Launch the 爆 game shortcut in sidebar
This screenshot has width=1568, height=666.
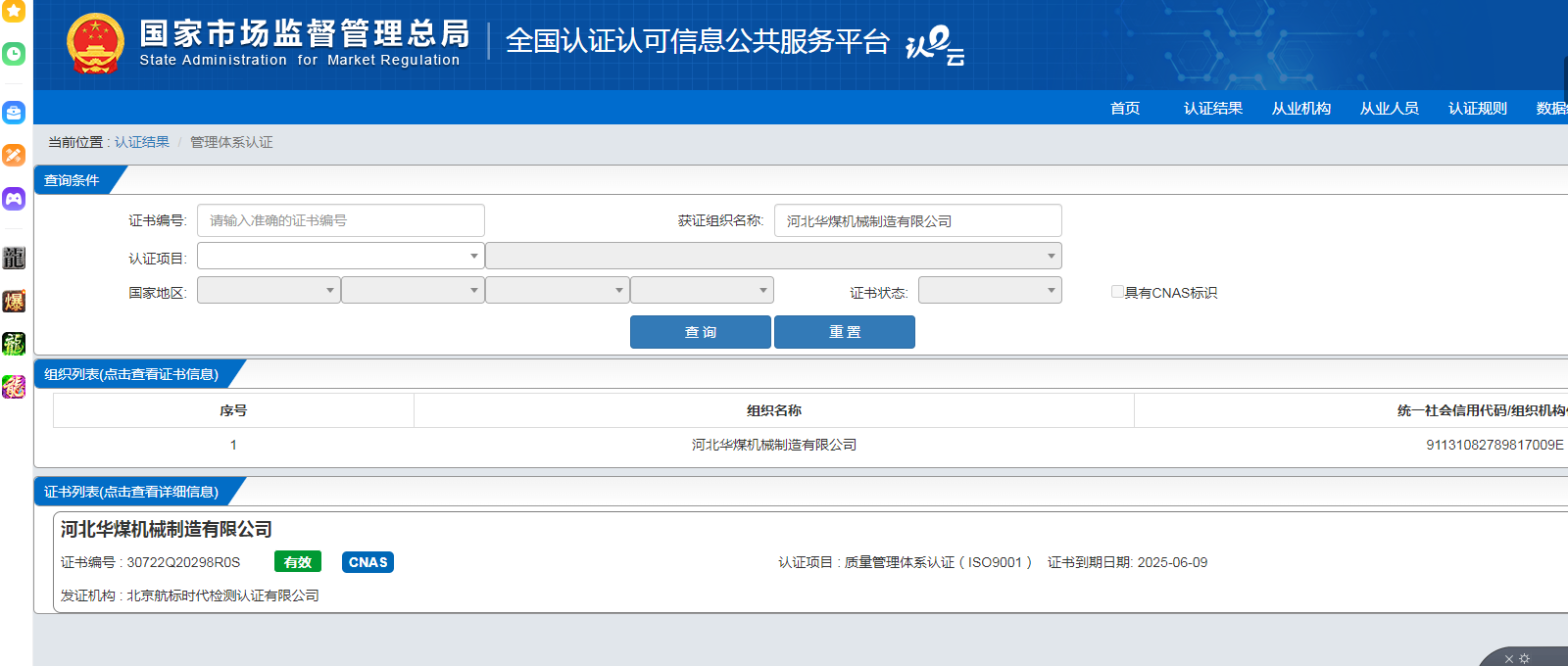pyautogui.click(x=14, y=301)
